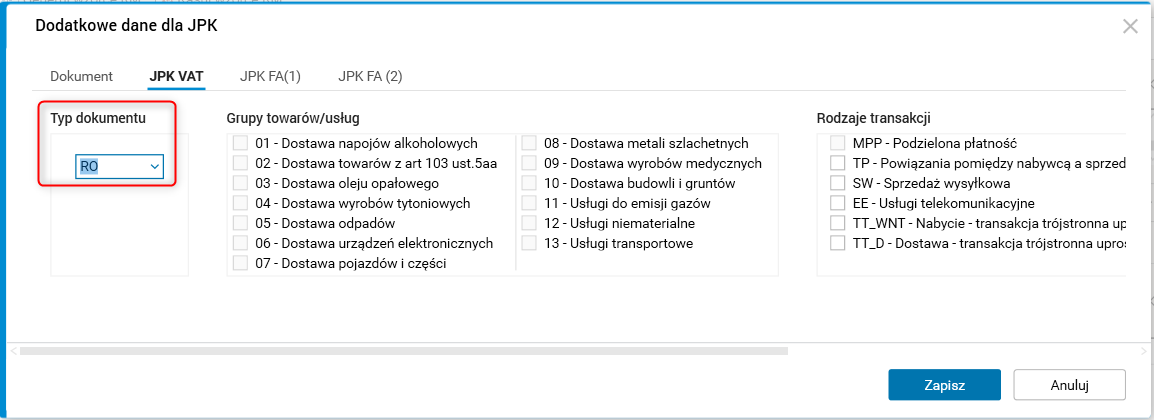The width and height of the screenshot is (1154, 420).
Task: Check 01 - Dostawa napojów alkoholowych
Action: 240,144
